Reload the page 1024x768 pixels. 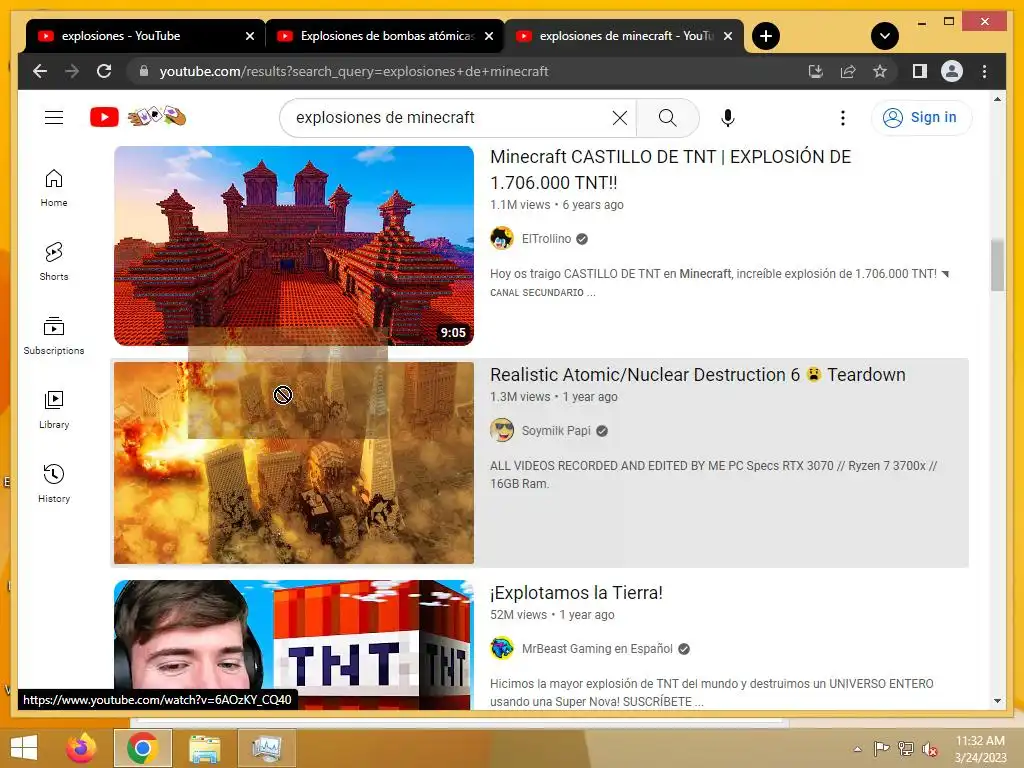click(x=104, y=71)
